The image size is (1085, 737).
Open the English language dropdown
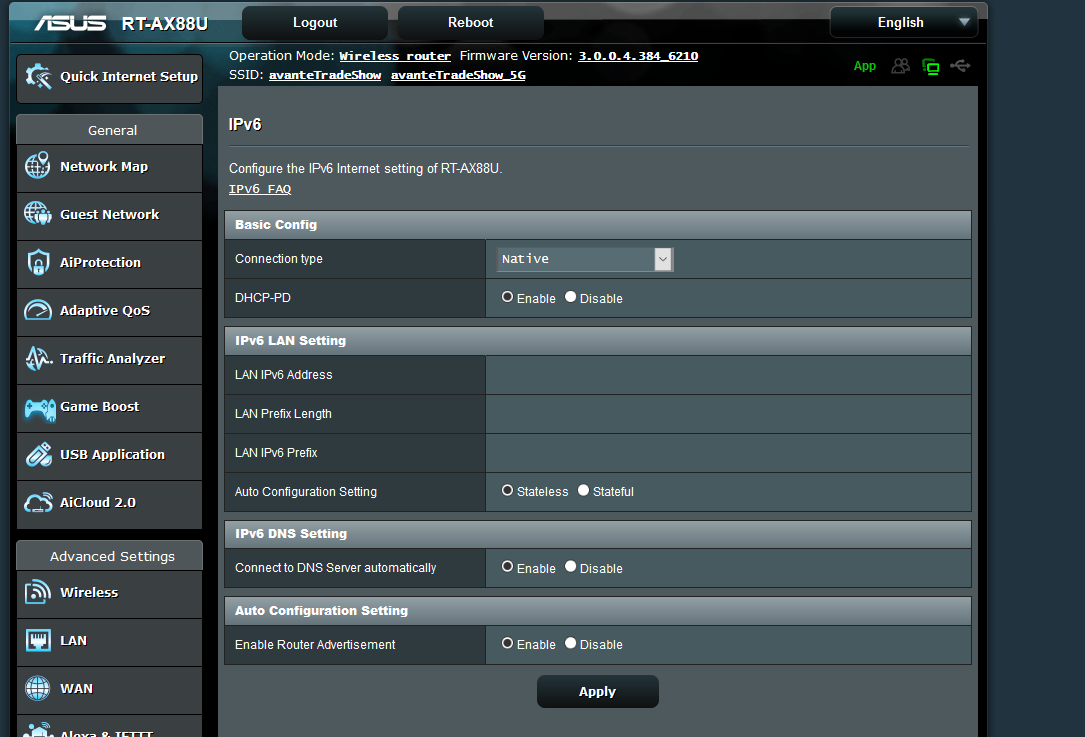point(904,22)
